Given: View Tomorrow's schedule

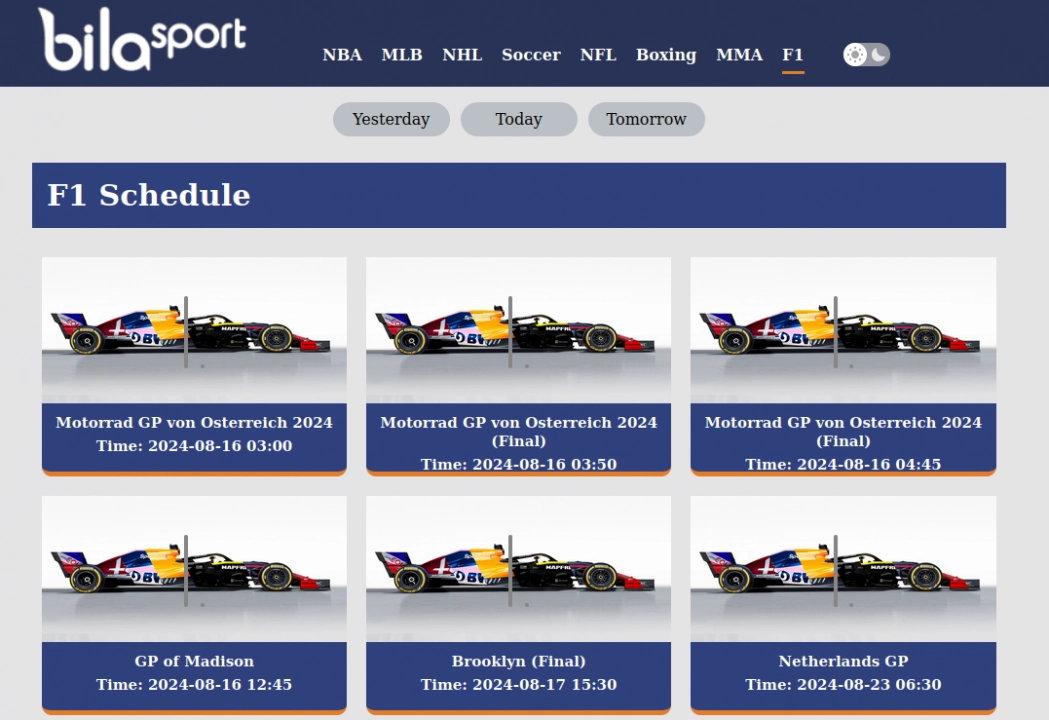Looking at the screenshot, I should click(646, 119).
